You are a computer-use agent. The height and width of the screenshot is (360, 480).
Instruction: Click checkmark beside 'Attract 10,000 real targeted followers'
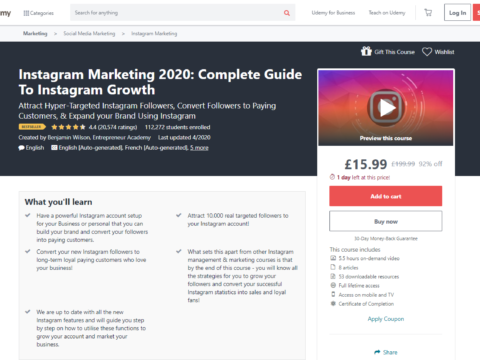[x=179, y=215]
